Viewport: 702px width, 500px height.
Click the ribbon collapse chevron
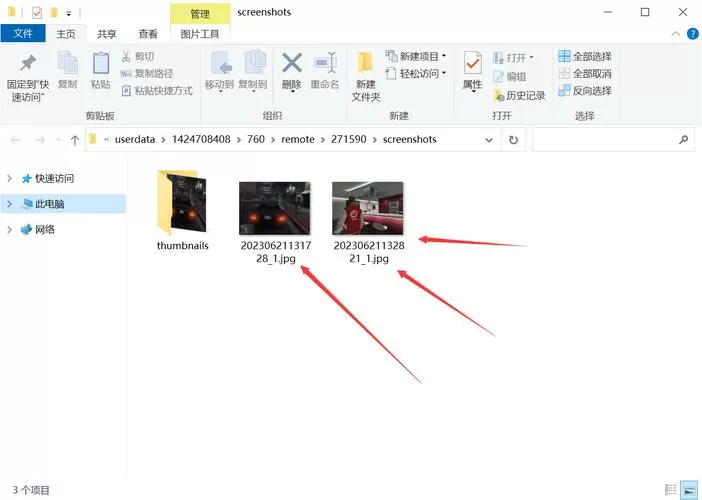tap(676, 34)
